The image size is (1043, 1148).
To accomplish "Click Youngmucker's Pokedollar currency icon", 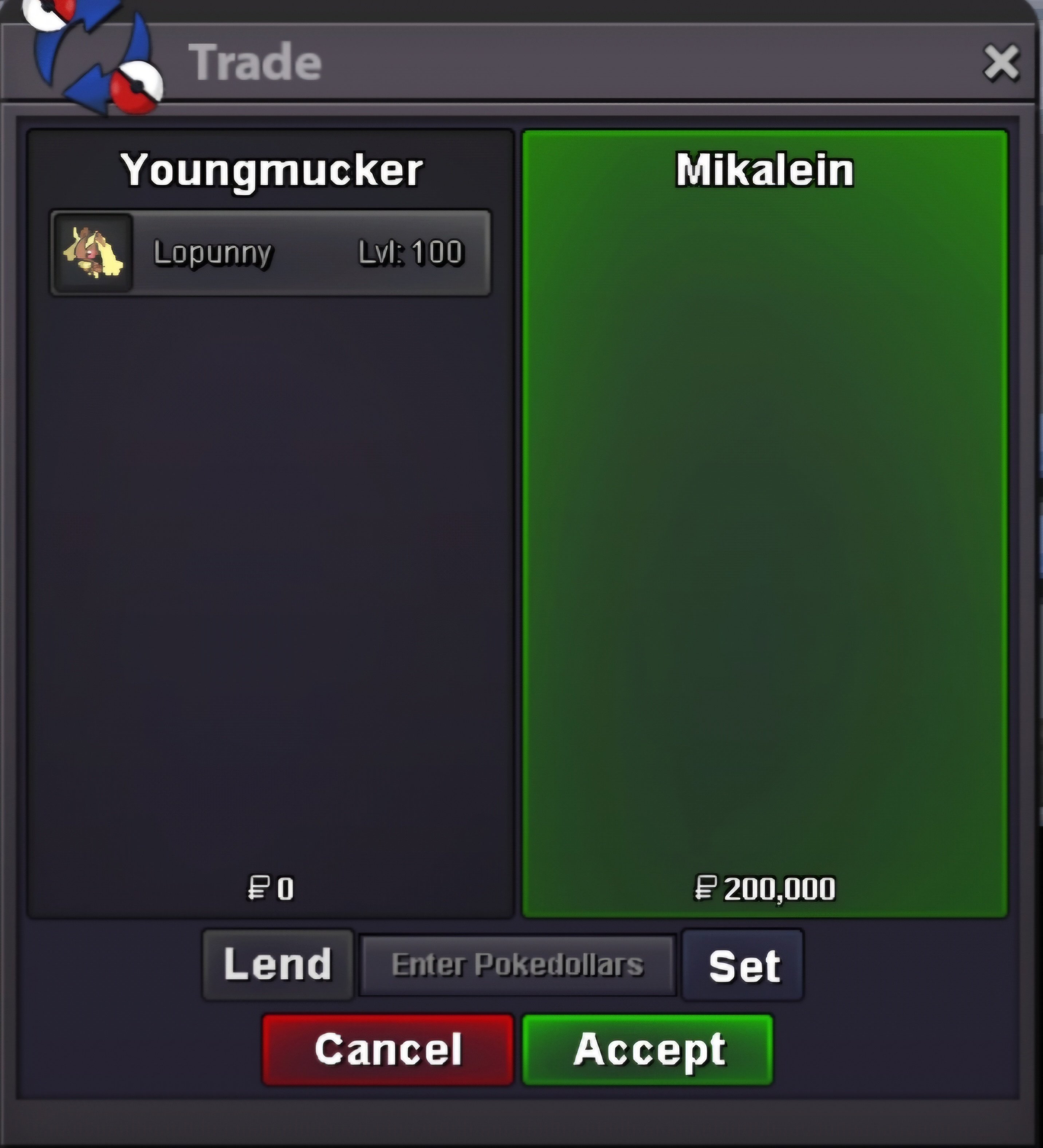I will tap(258, 888).
